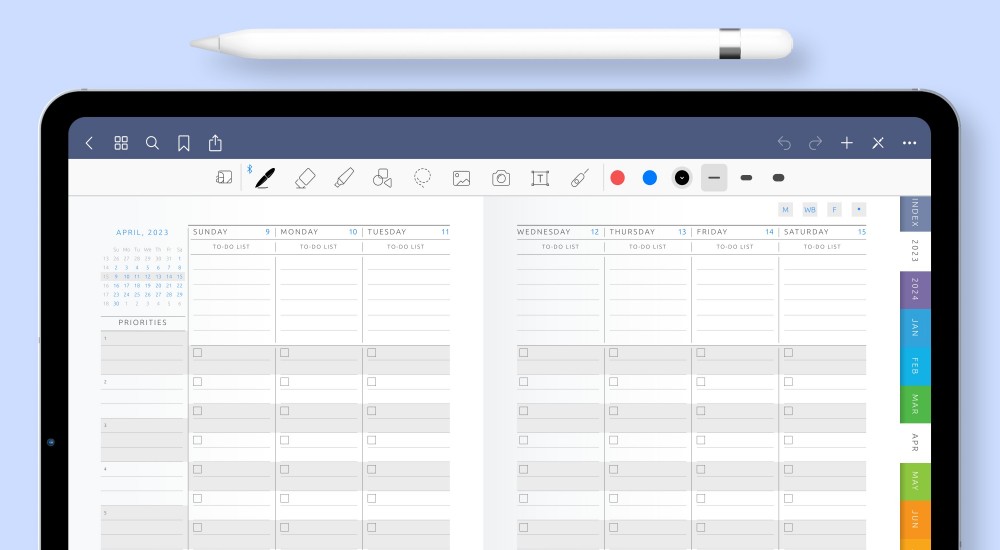Insert an image with the picture tool
This screenshot has height=550, width=1000.
[462, 178]
